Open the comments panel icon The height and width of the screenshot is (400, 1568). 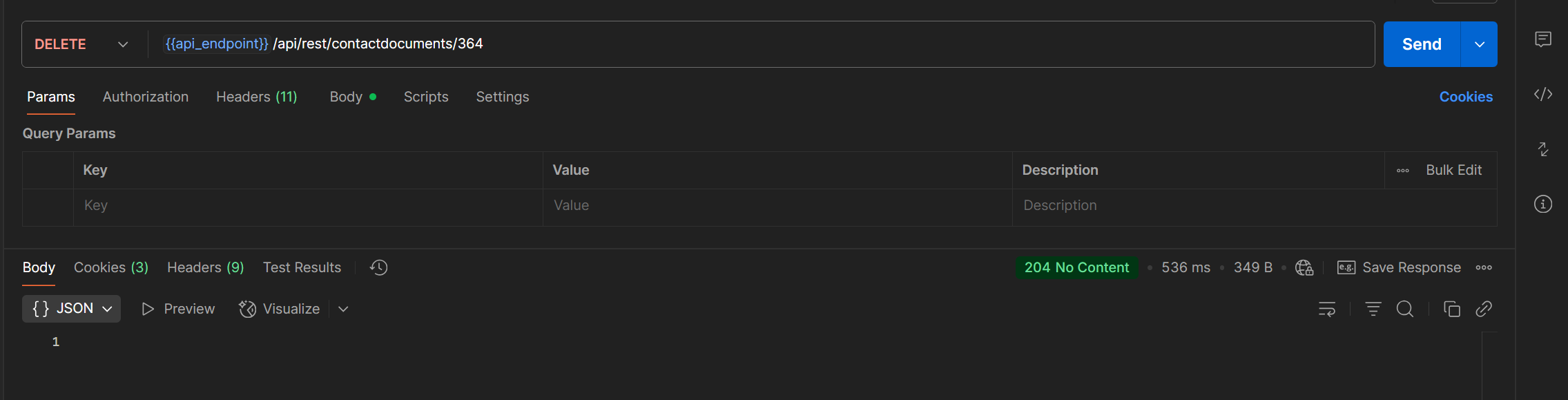pyautogui.click(x=1542, y=39)
